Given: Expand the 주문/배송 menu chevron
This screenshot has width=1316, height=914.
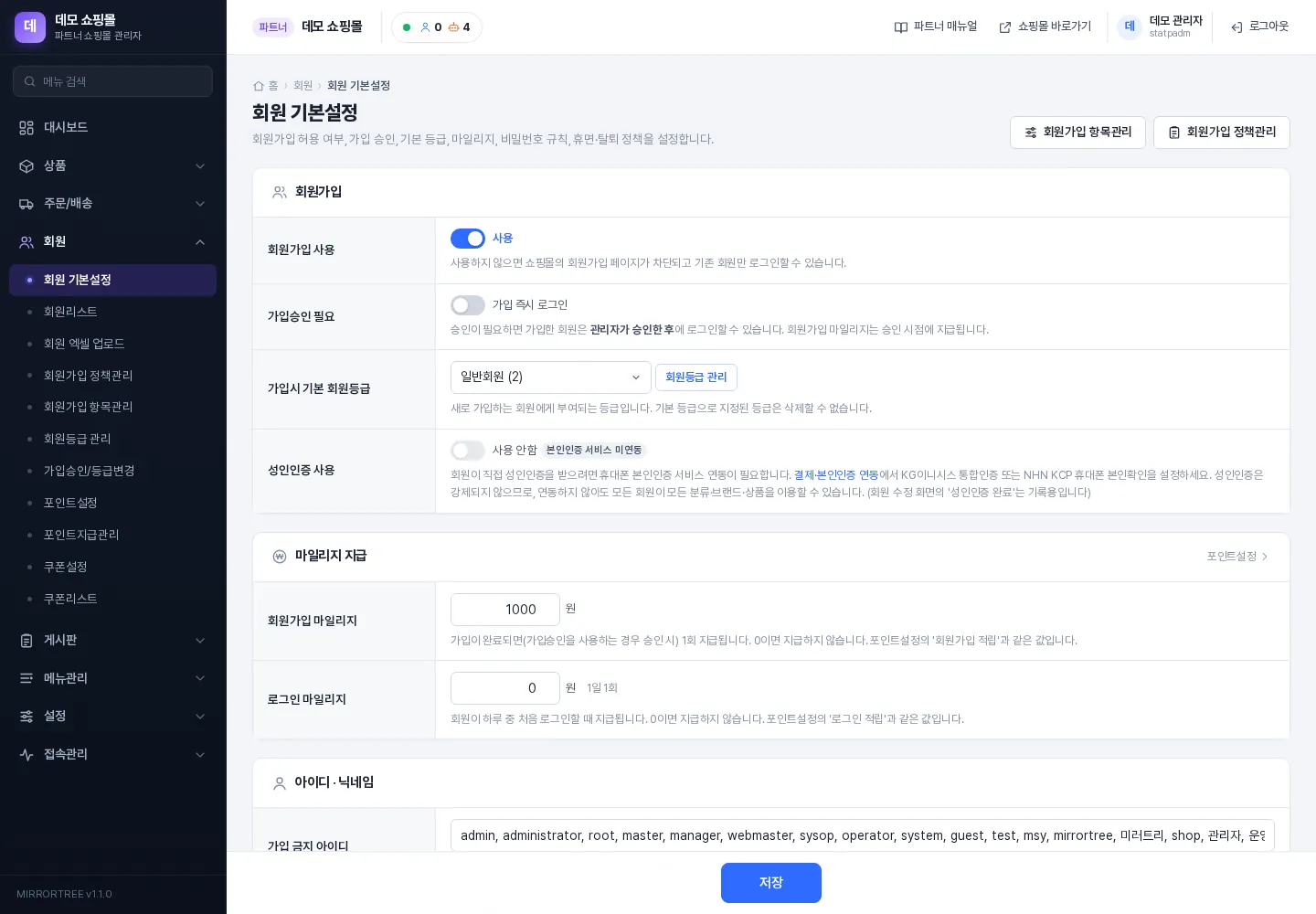Looking at the screenshot, I should tap(200, 204).
